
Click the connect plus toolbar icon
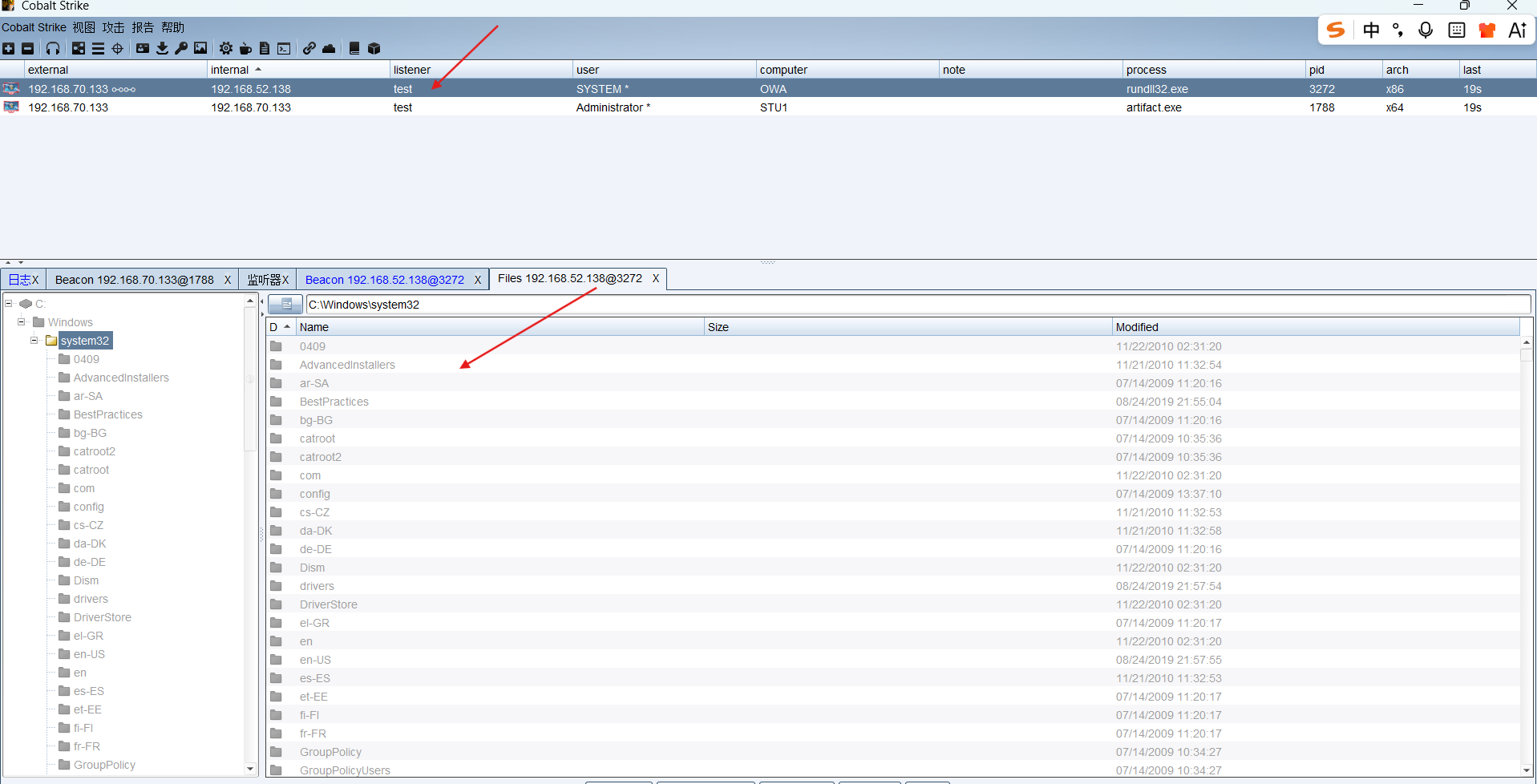tap(8, 49)
